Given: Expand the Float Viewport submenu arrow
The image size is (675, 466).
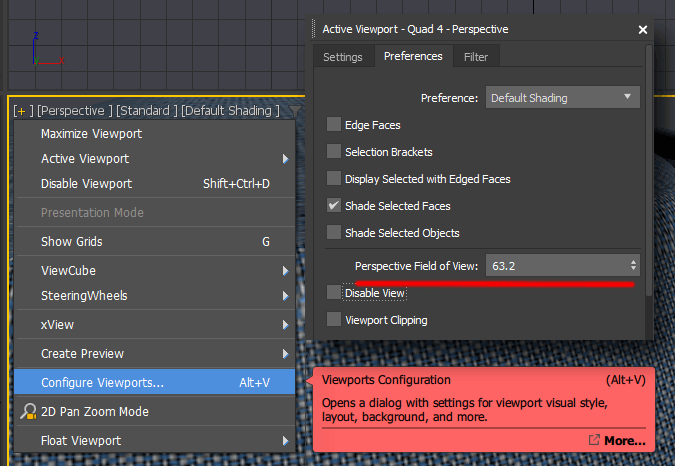Looking at the screenshot, I should tap(285, 441).
